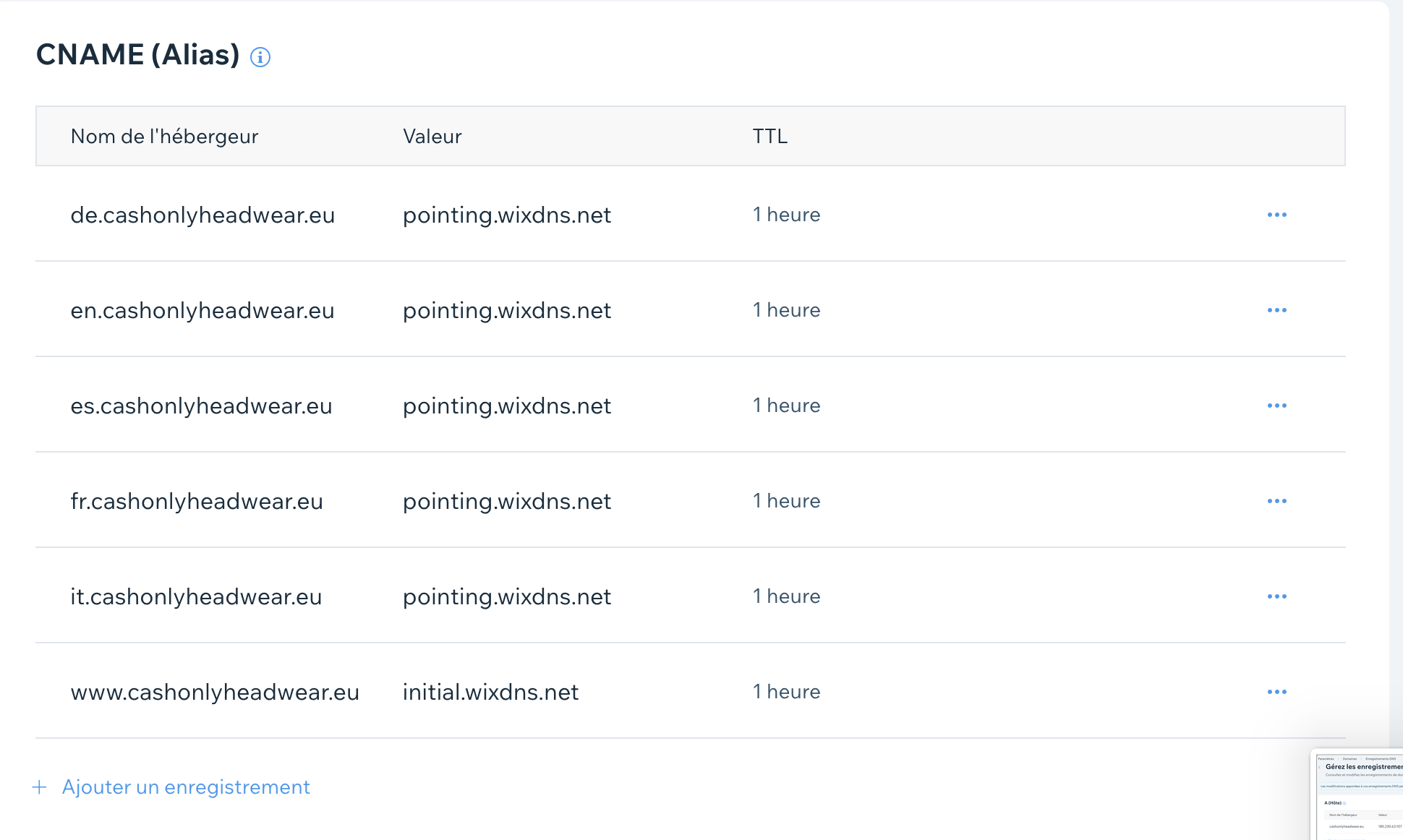This screenshot has width=1403, height=840.
Task: Open options menu for de.cashonlyheadwear.eu
Action: click(x=1276, y=215)
